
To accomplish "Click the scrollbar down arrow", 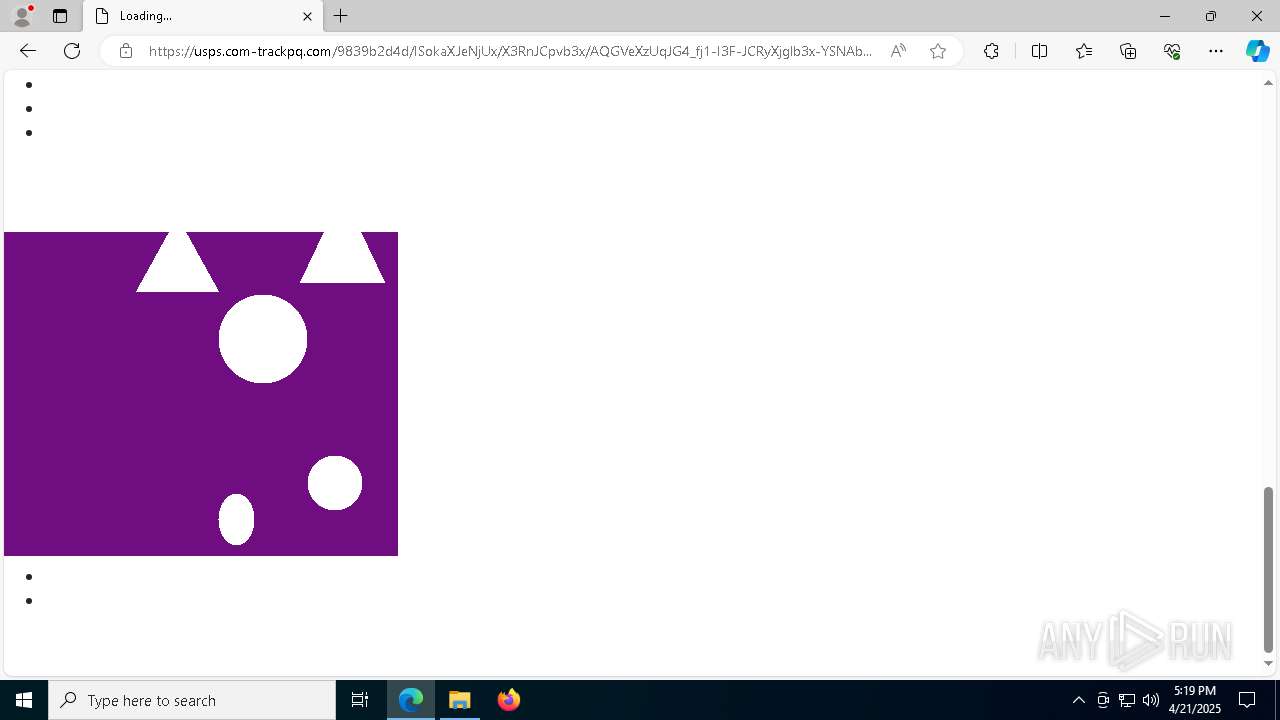I will click(x=1268, y=663).
